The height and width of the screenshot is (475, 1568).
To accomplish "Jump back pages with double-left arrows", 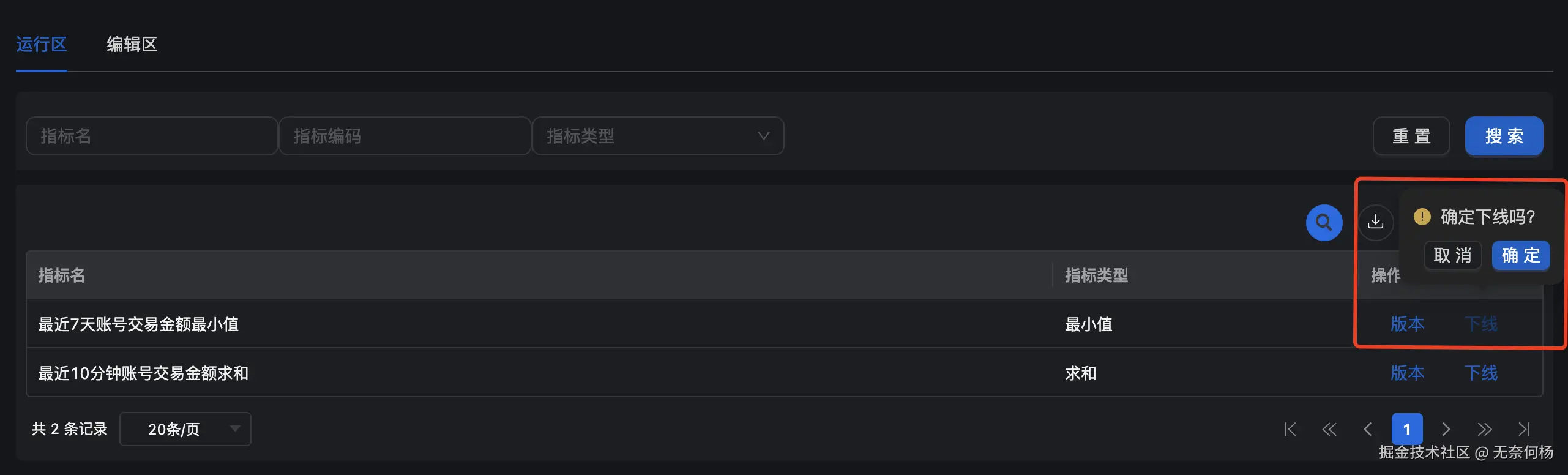I will (x=1329, y=429).
